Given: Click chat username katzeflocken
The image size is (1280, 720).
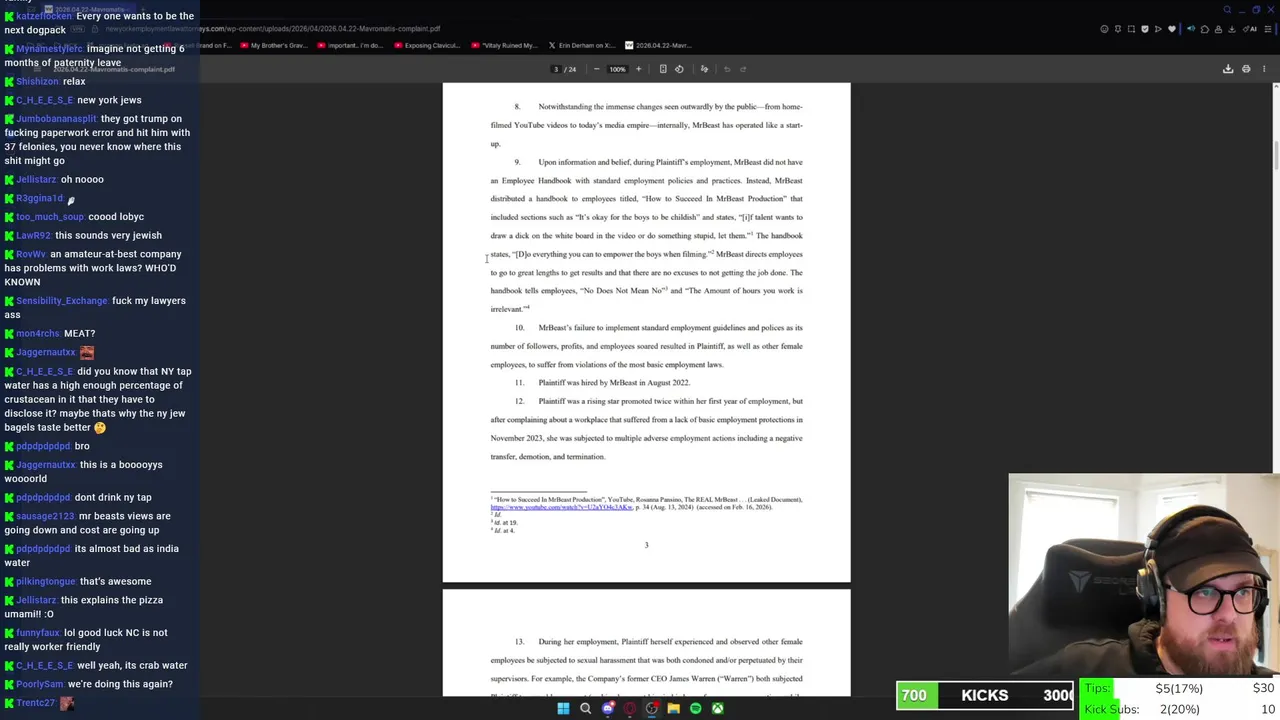Looking at the screenshot, I should click(44, 16).
